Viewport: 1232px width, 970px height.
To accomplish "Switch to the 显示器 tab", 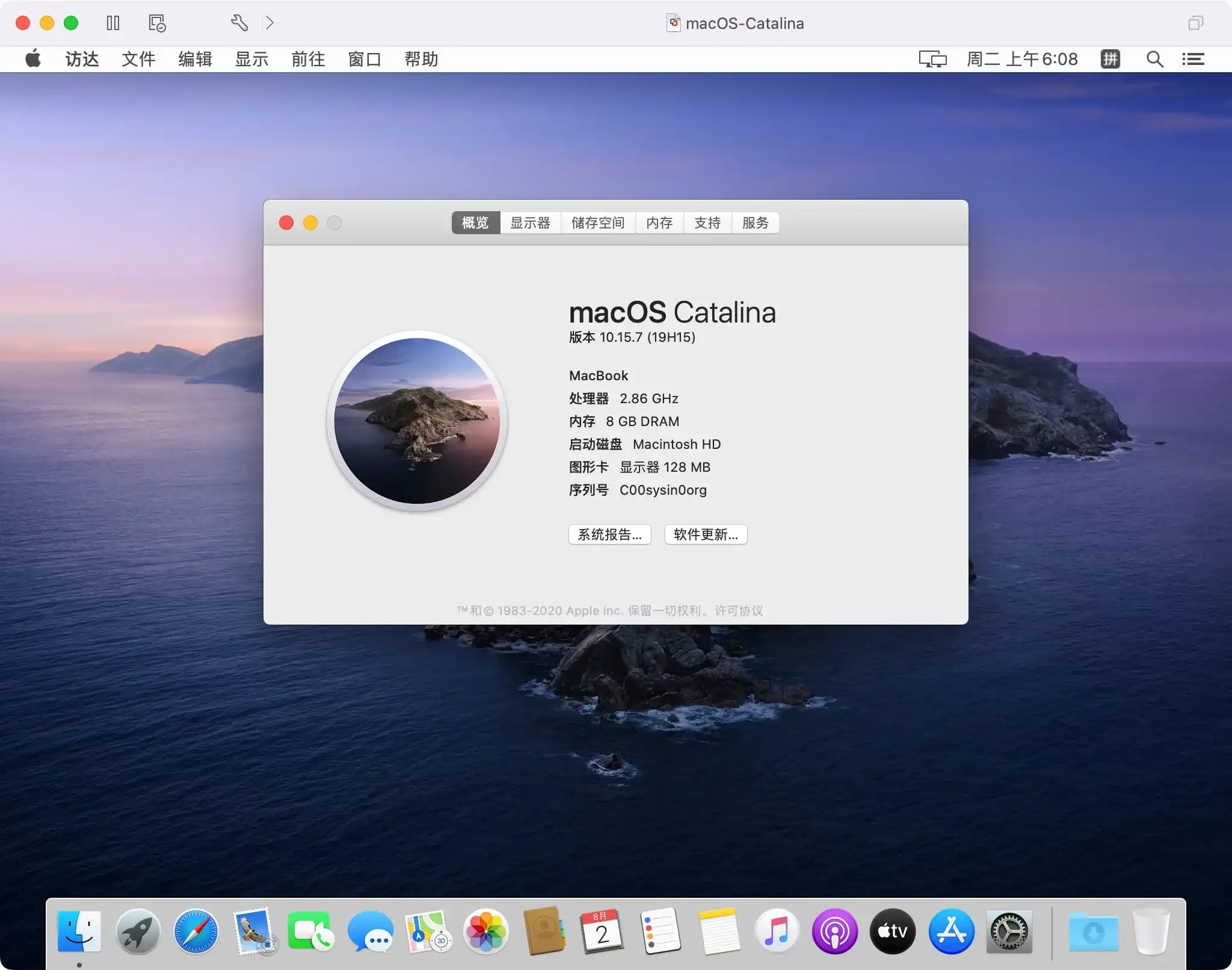I will click(530, 223).
